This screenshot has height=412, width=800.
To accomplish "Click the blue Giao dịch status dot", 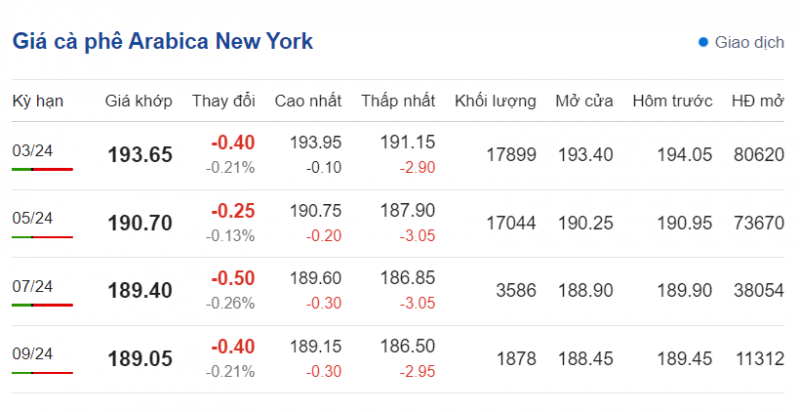I will coord(703,42).
